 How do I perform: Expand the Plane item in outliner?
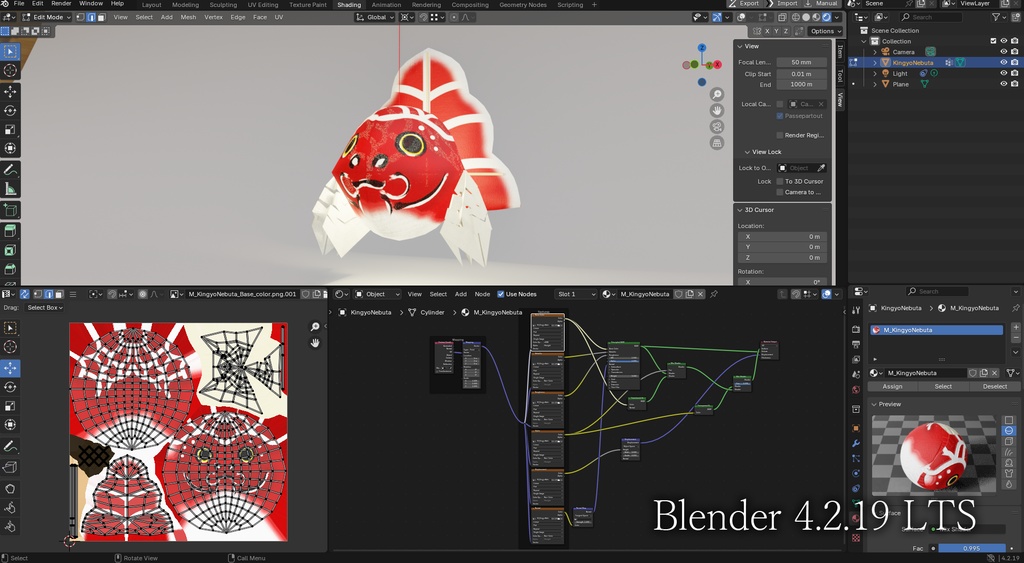click(875, 84)
